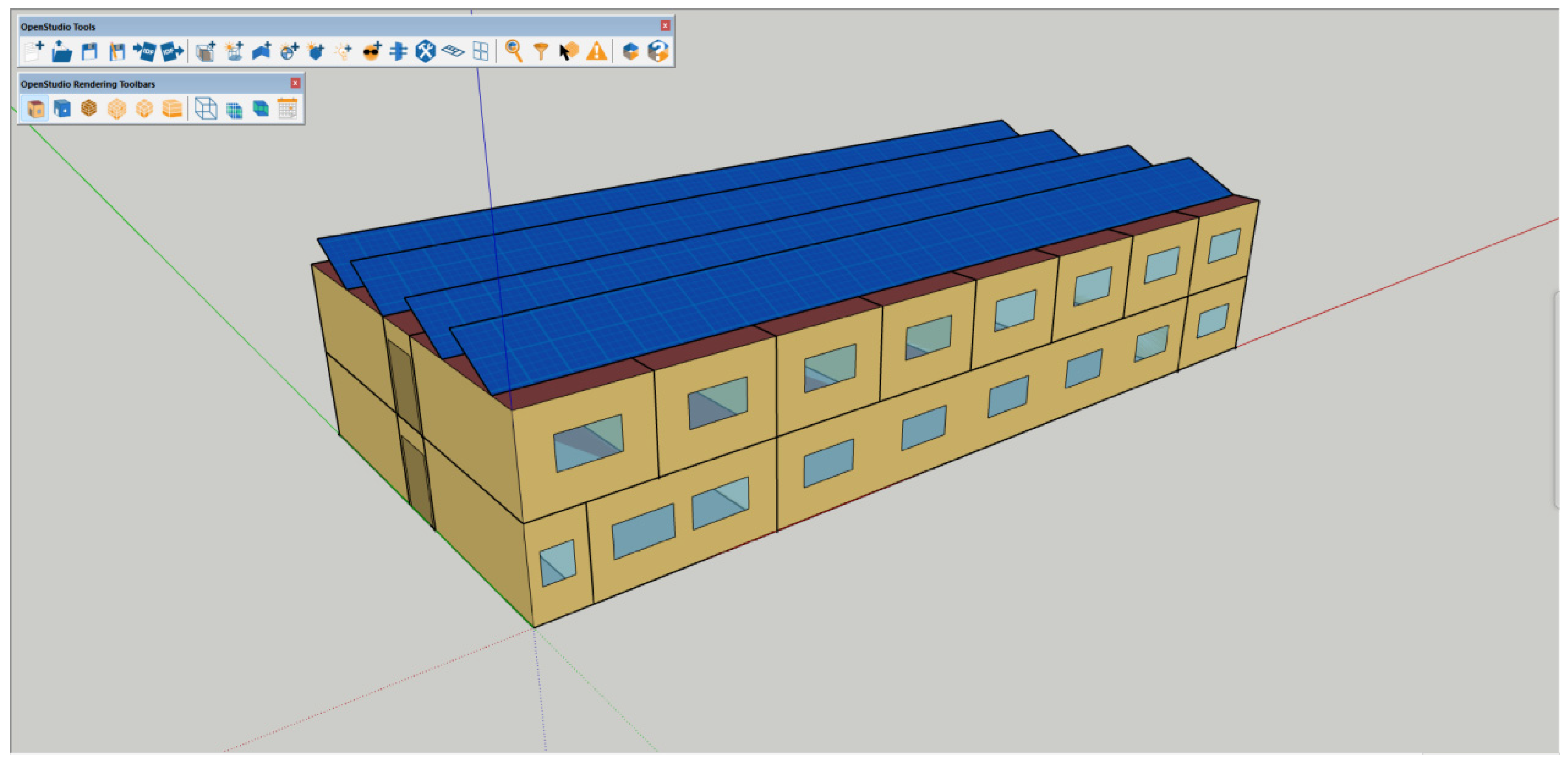Select New Interior Partition Group tool

point(262,51)
